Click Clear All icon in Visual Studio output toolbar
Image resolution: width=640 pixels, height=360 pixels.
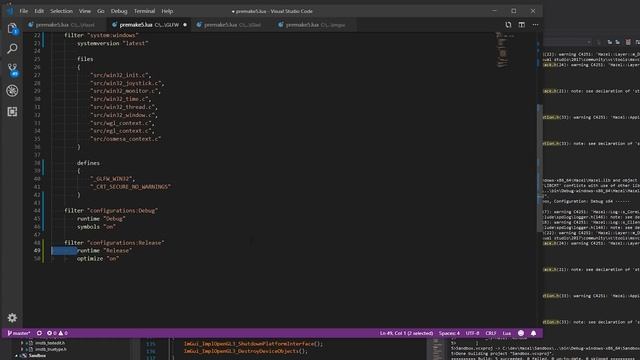[628, 42]
